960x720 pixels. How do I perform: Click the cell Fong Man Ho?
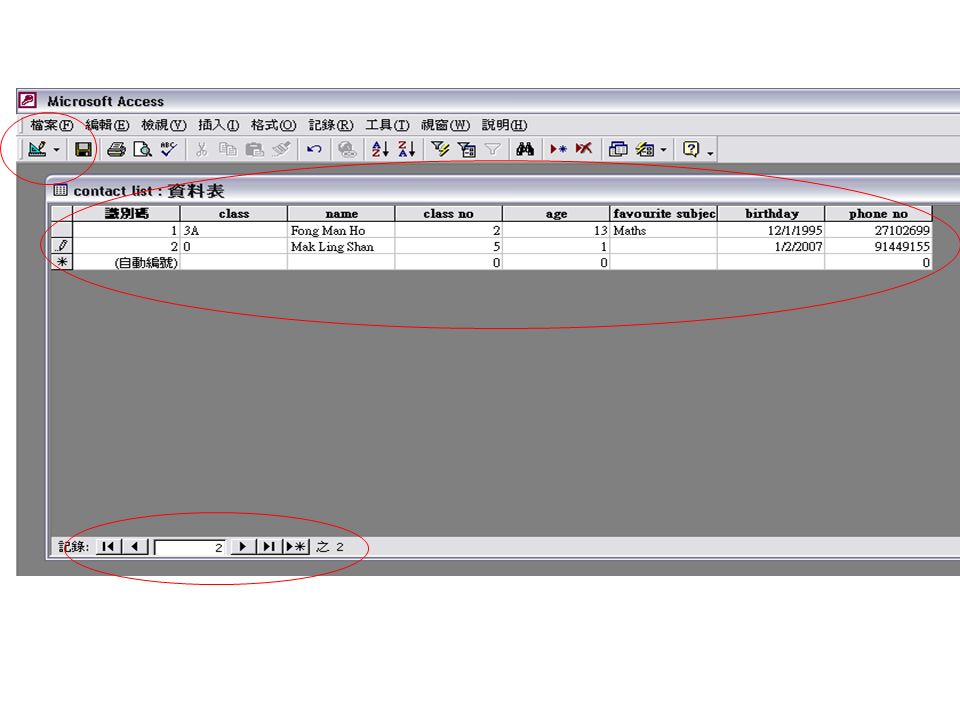click(342, 230)
